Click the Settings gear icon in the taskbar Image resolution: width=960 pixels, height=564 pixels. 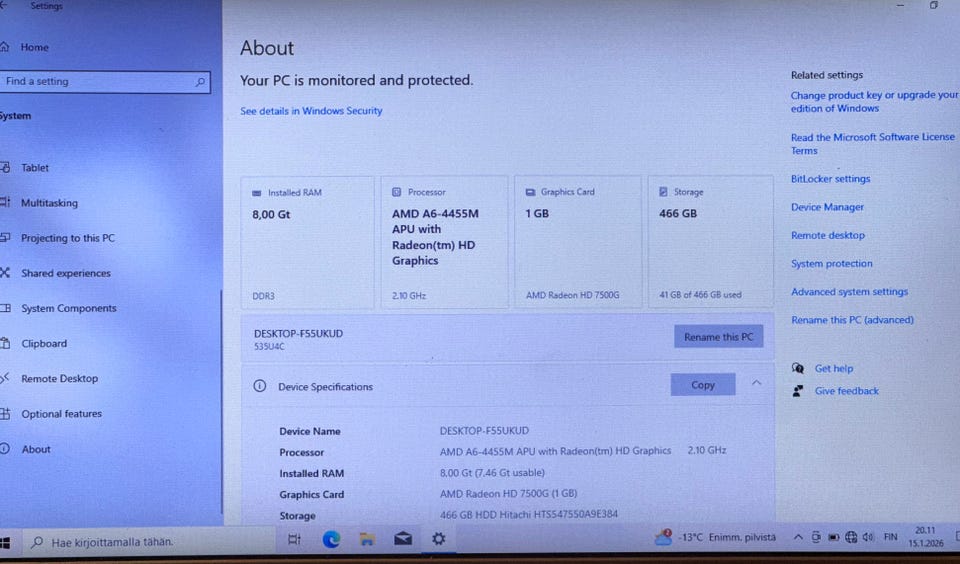438,539
